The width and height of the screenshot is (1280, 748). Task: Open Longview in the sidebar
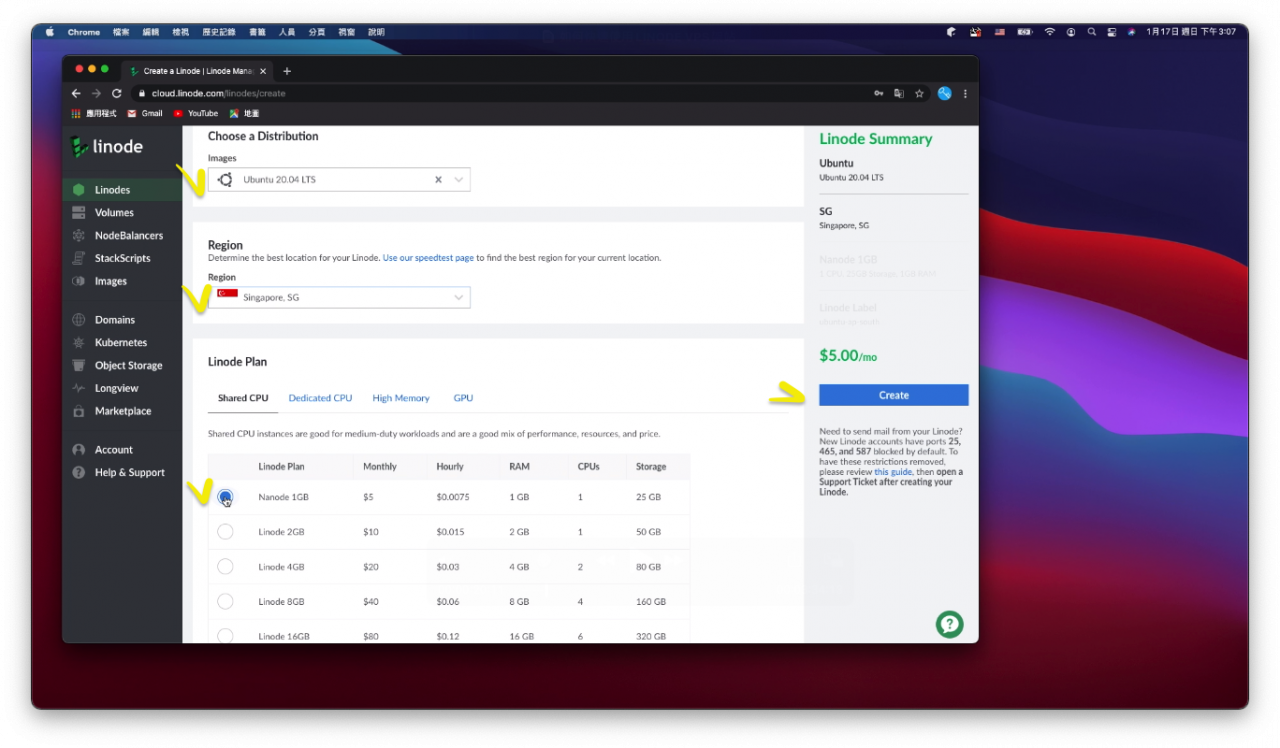[x=116, y=389]
